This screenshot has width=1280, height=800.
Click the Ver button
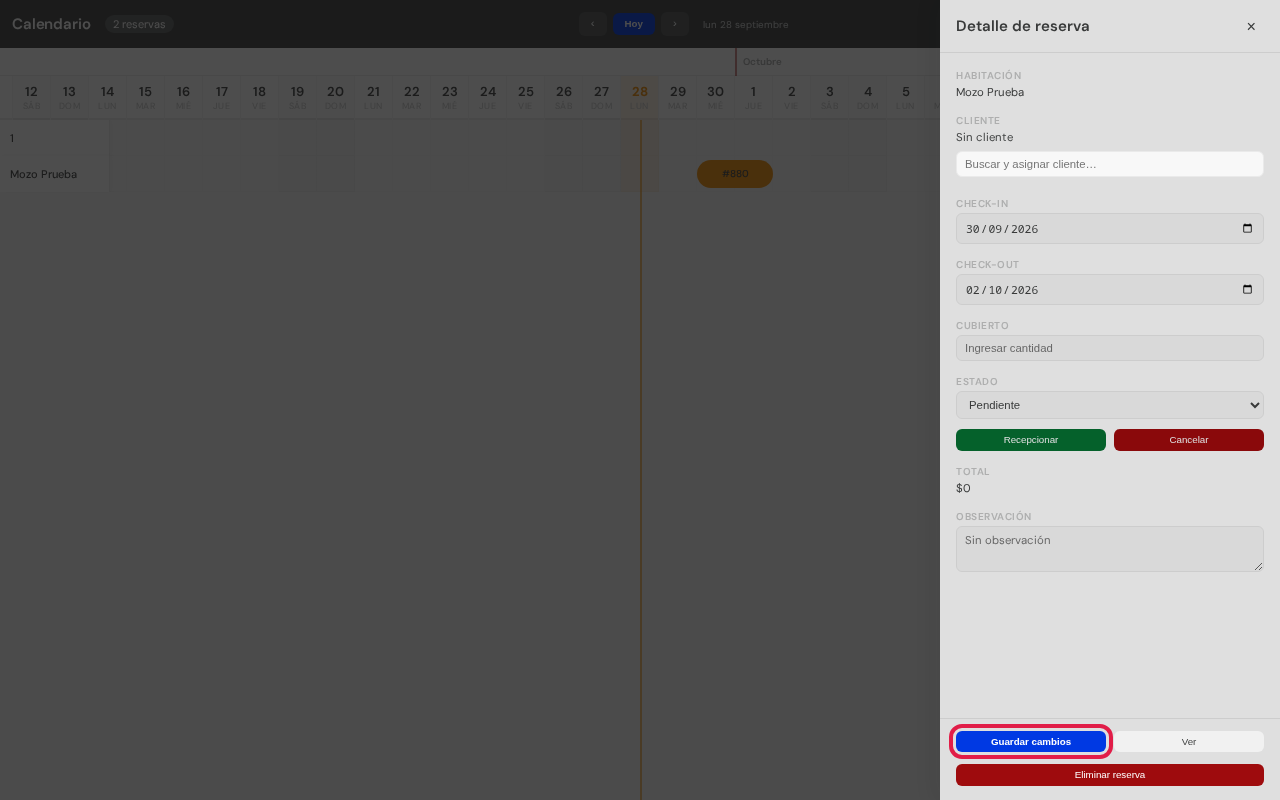tap(1189, 742)
